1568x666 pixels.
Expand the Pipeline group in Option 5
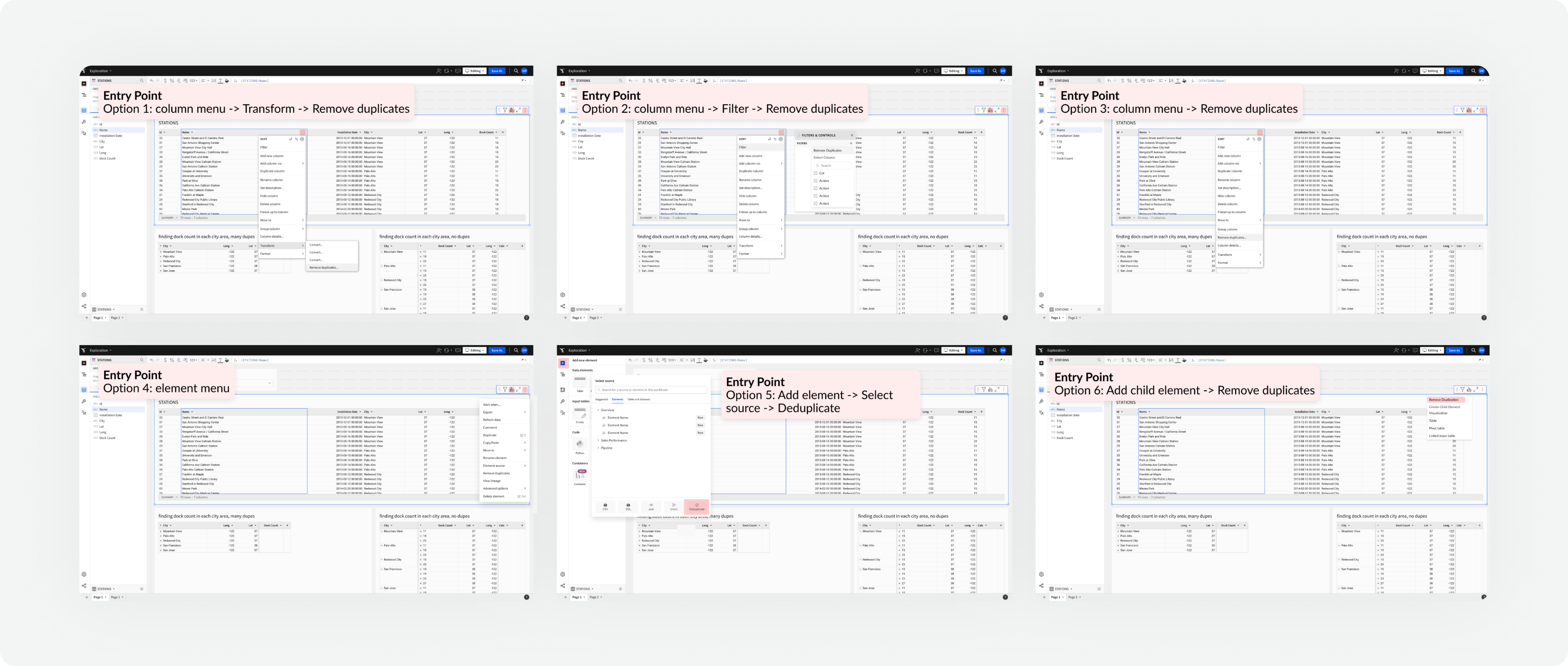(598, 448)
